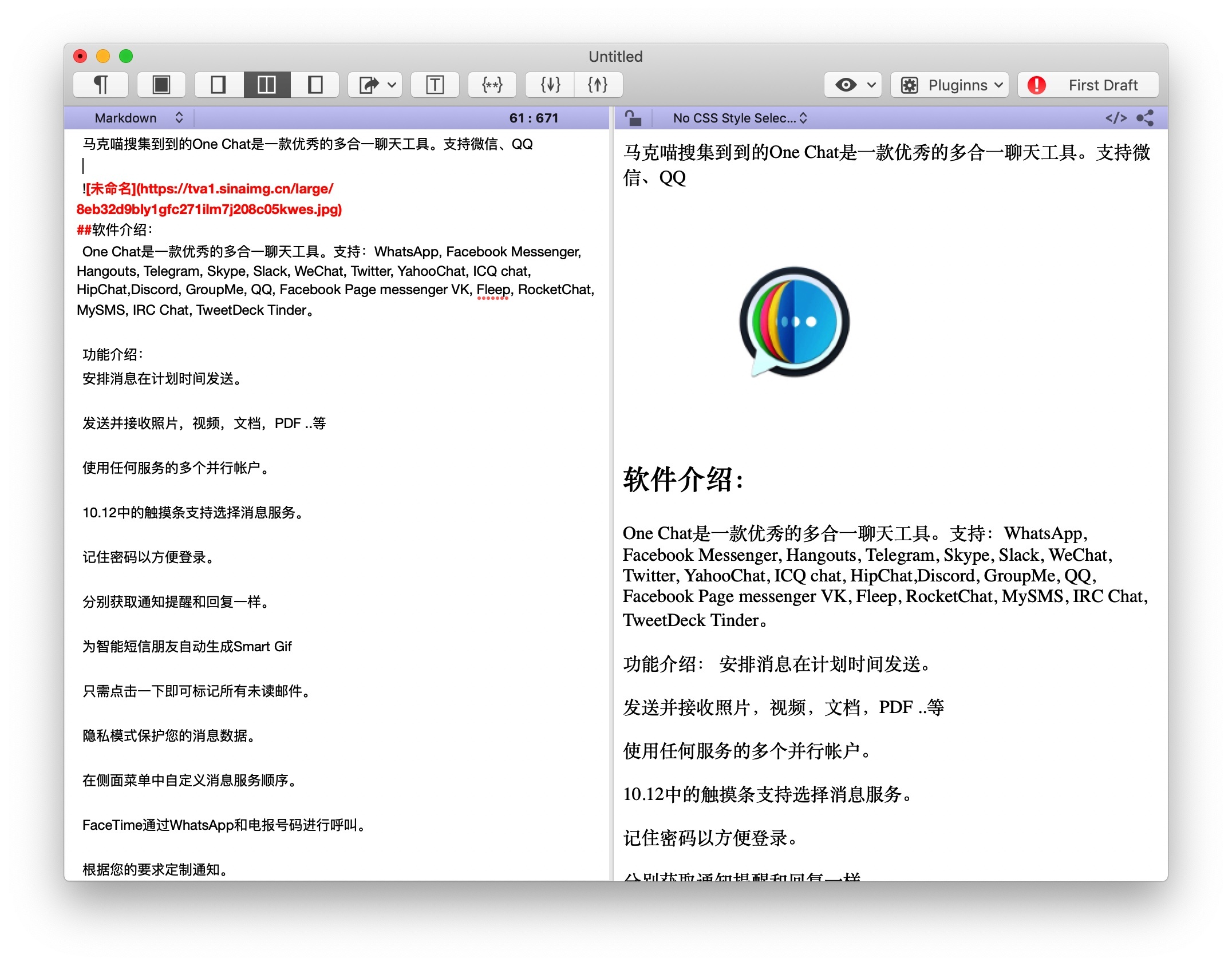Viewport: 1232px width, 966px height.
Task: Click the 61 : 671 counter
Action: pyautogui.click(x=534, y=118)
